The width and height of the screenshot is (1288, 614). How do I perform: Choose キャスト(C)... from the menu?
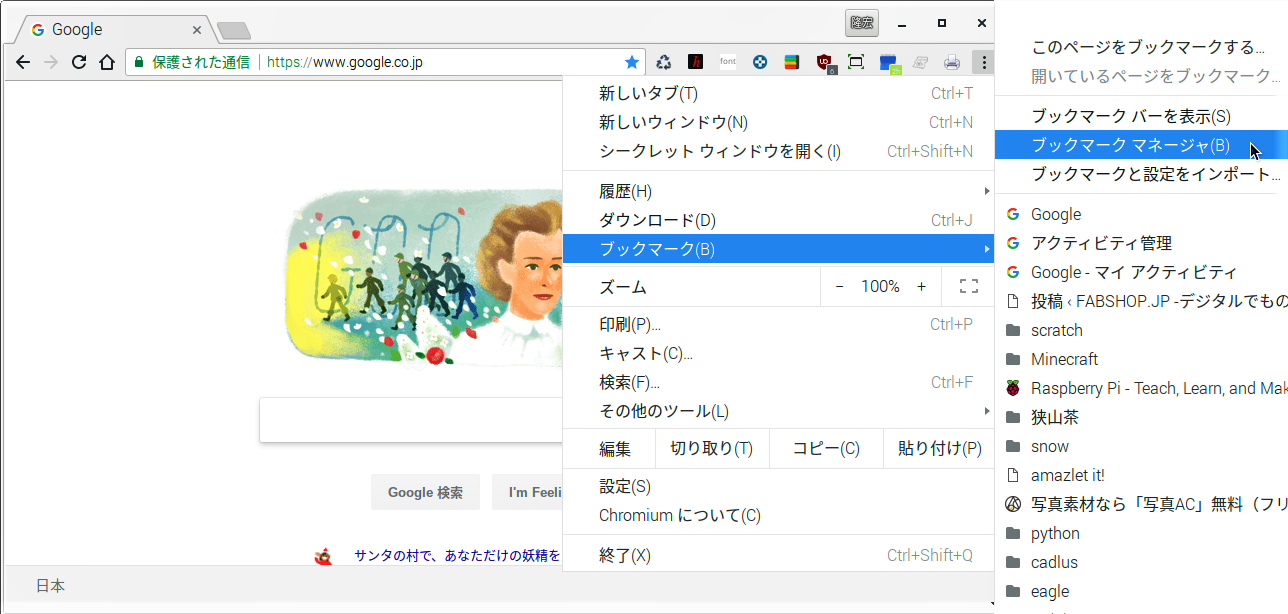click(778, 354)
